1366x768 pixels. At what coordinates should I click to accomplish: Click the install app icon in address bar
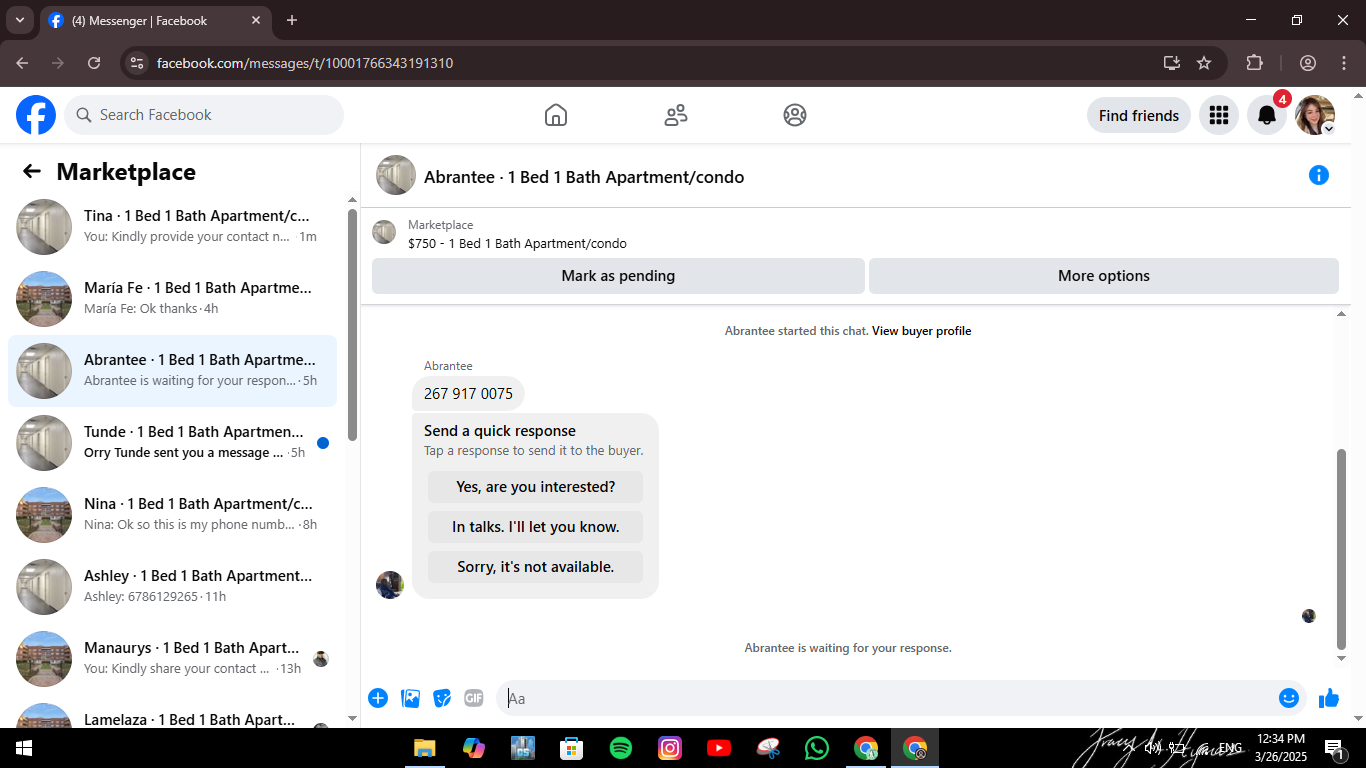tap(1172, 63)
